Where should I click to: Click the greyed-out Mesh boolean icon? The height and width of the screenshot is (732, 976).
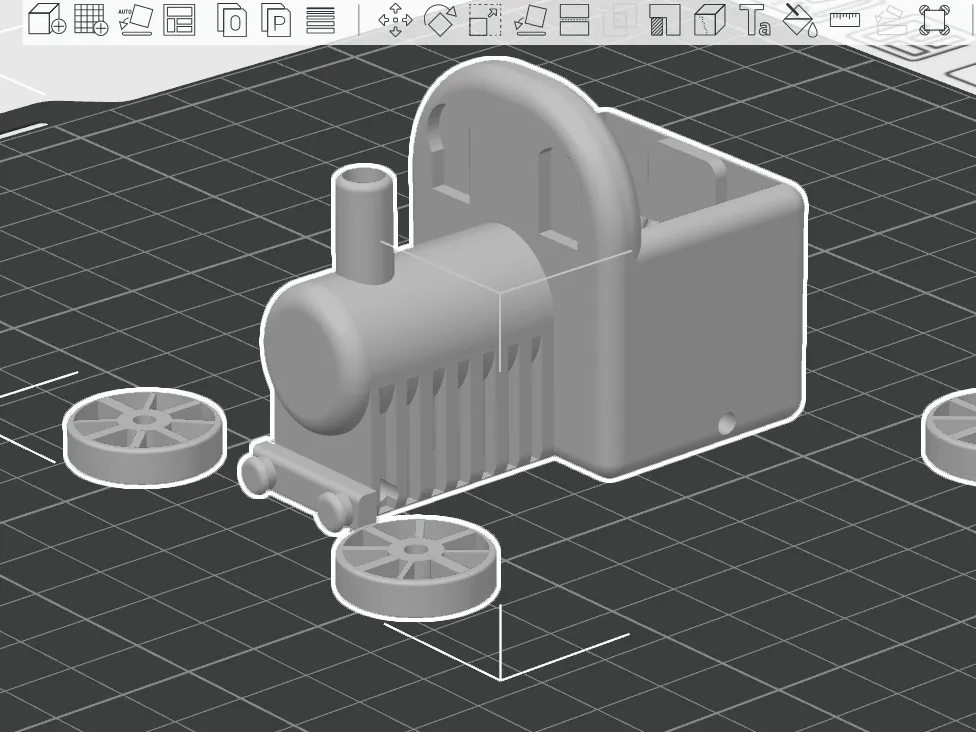pos(619,20)
